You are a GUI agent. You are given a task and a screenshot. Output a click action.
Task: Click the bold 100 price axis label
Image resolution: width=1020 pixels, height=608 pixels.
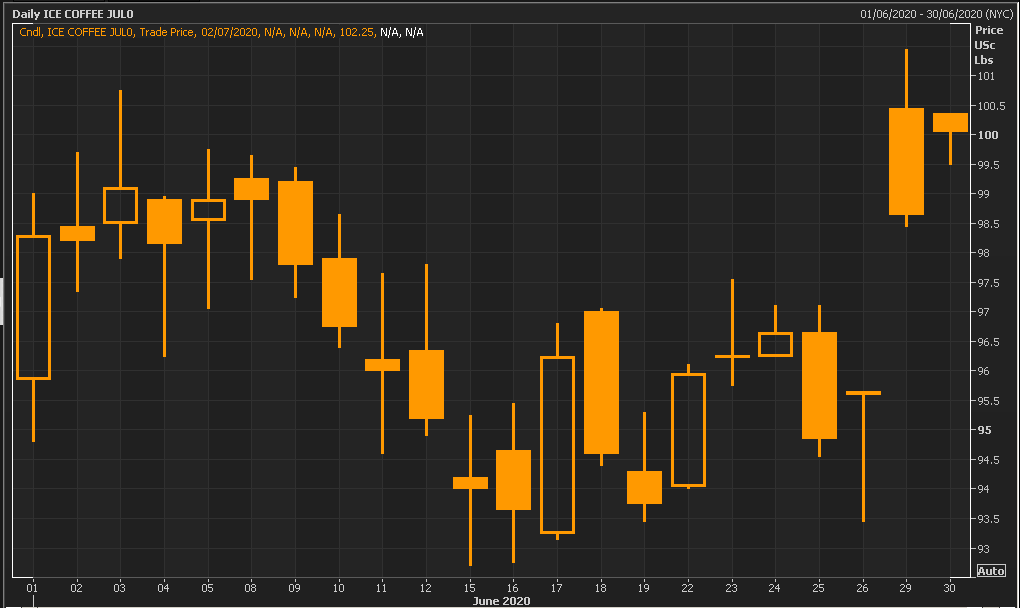point(988,135)
